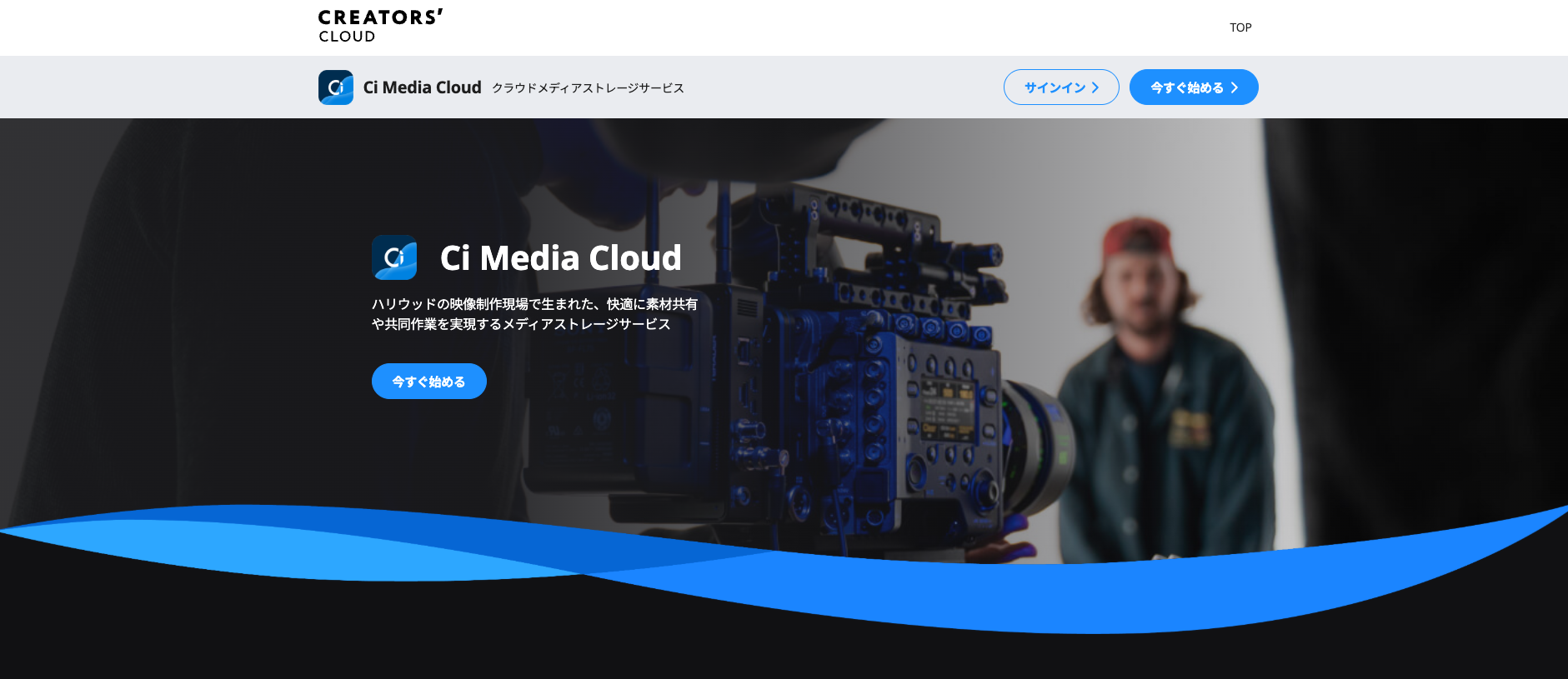Image resolution: width=1568 pixels, height=679 pixels.
Task: Click the Ci logo icon in hero banner
Action: 394,257
